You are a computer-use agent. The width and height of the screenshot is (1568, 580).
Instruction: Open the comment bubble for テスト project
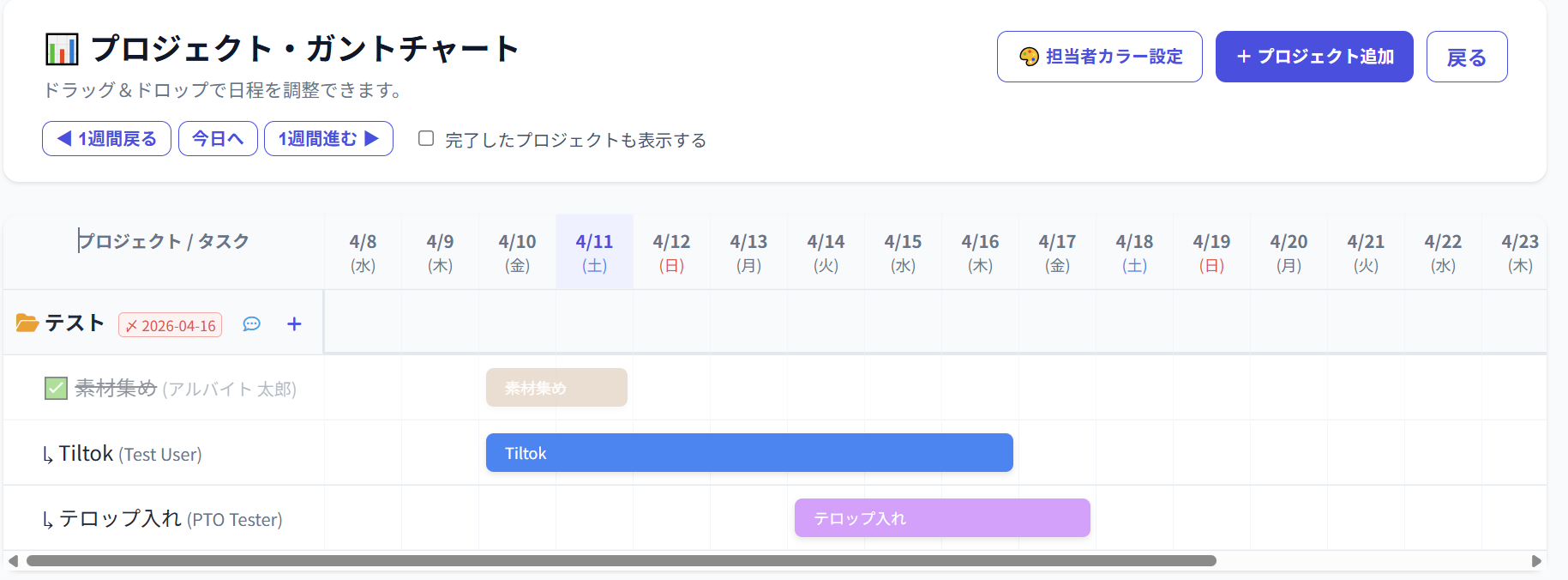click(251, 324)
